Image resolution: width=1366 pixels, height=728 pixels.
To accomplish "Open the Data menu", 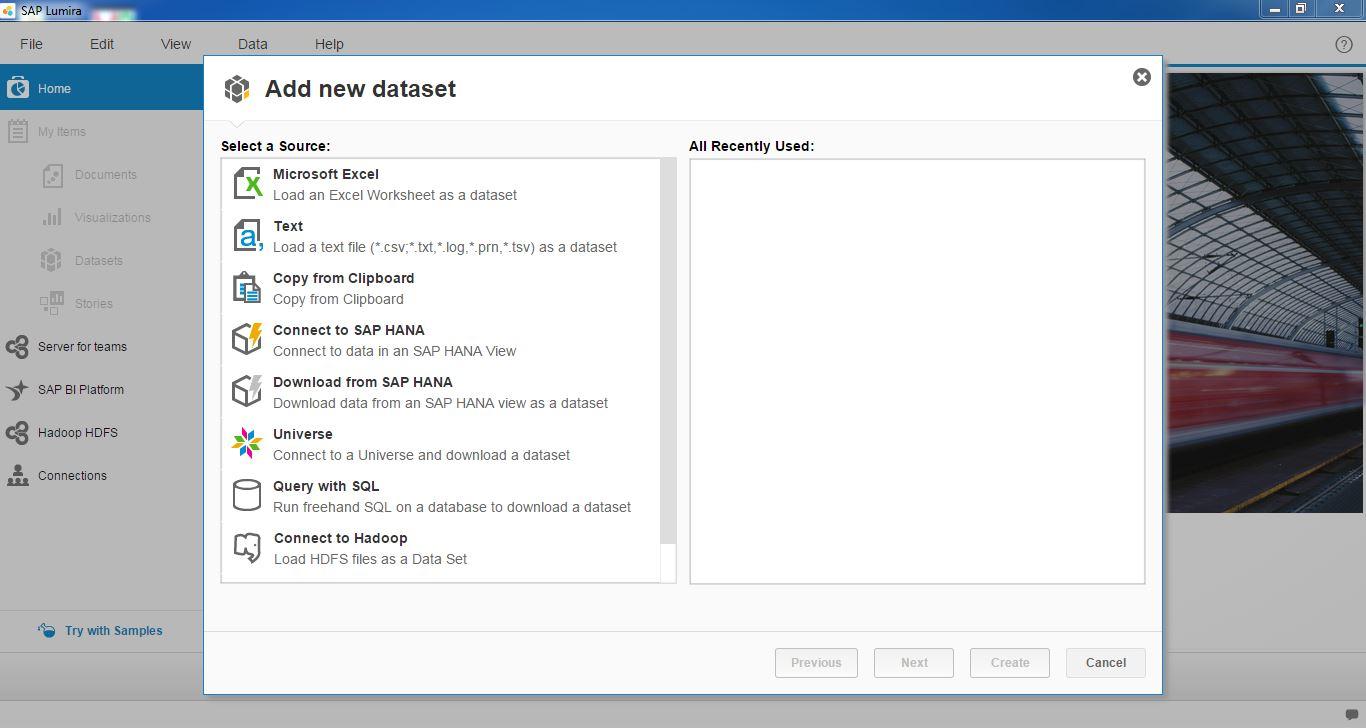I will tap(253, 44).
